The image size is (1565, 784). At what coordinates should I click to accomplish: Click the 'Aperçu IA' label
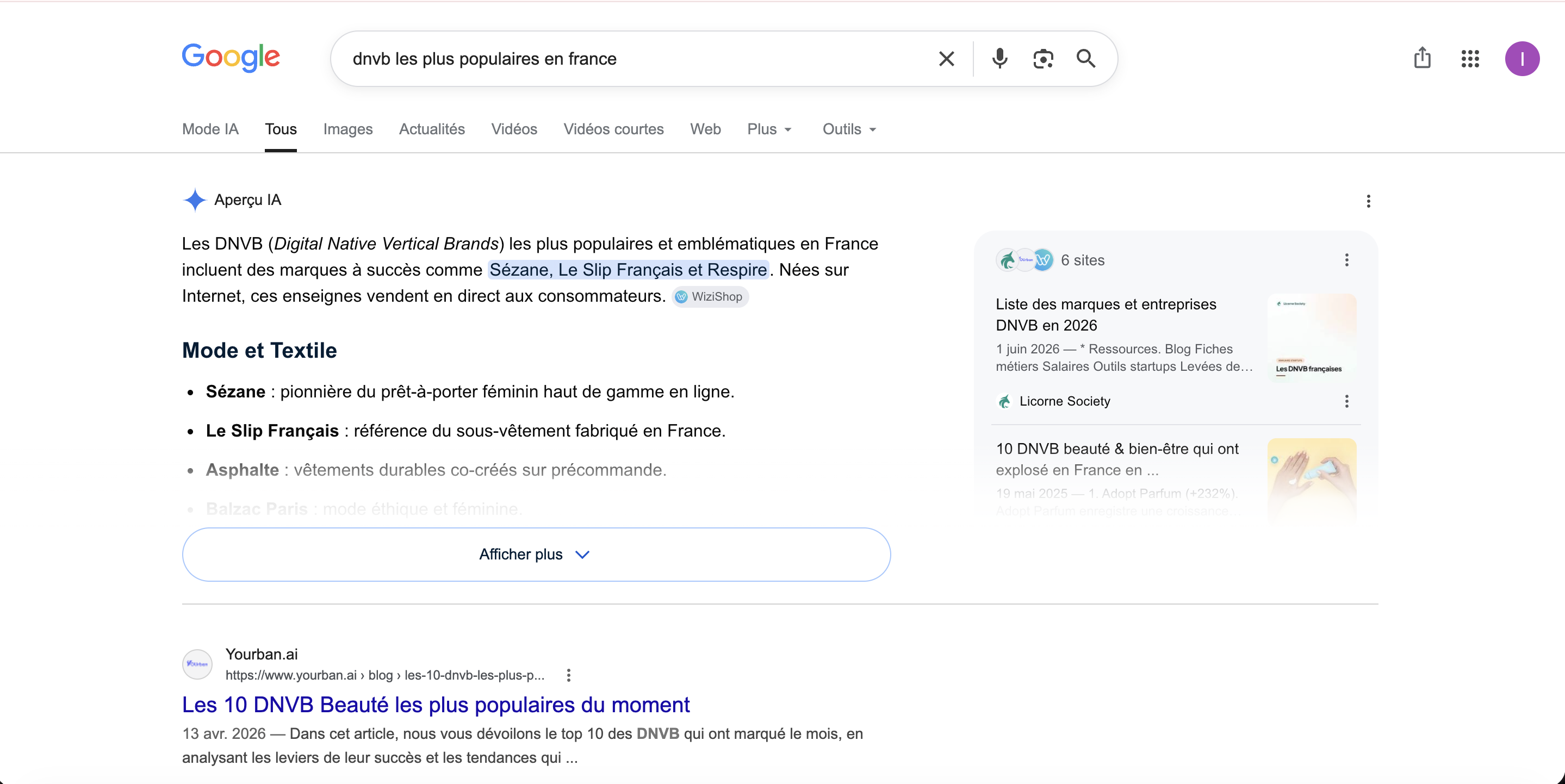247,200
